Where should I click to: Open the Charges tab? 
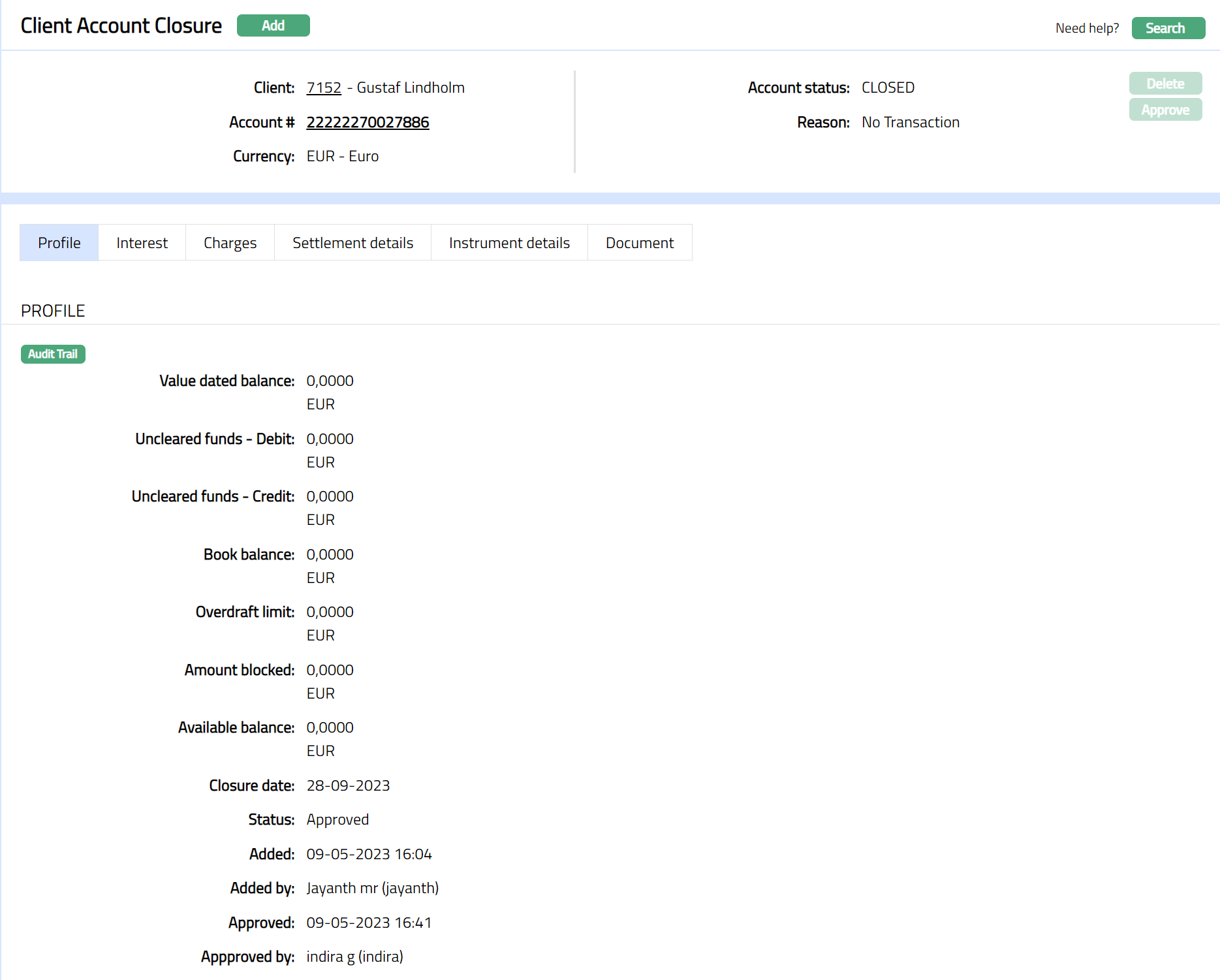pyautogui.click(x=230, y=243)
